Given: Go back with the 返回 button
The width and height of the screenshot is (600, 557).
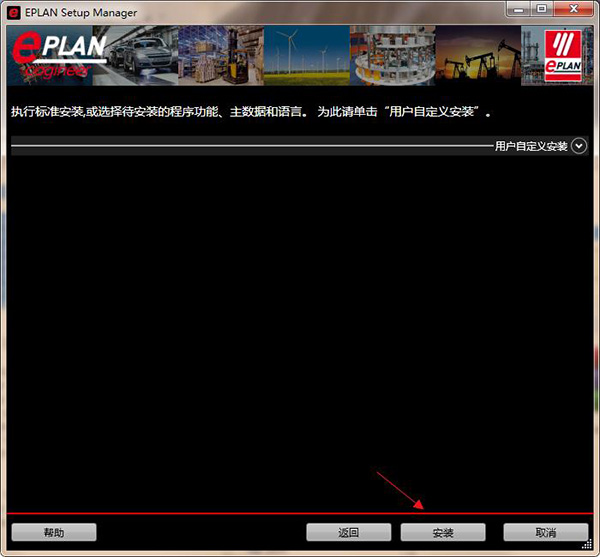Looking at the screenshot, I should click(x=348, y=532).
